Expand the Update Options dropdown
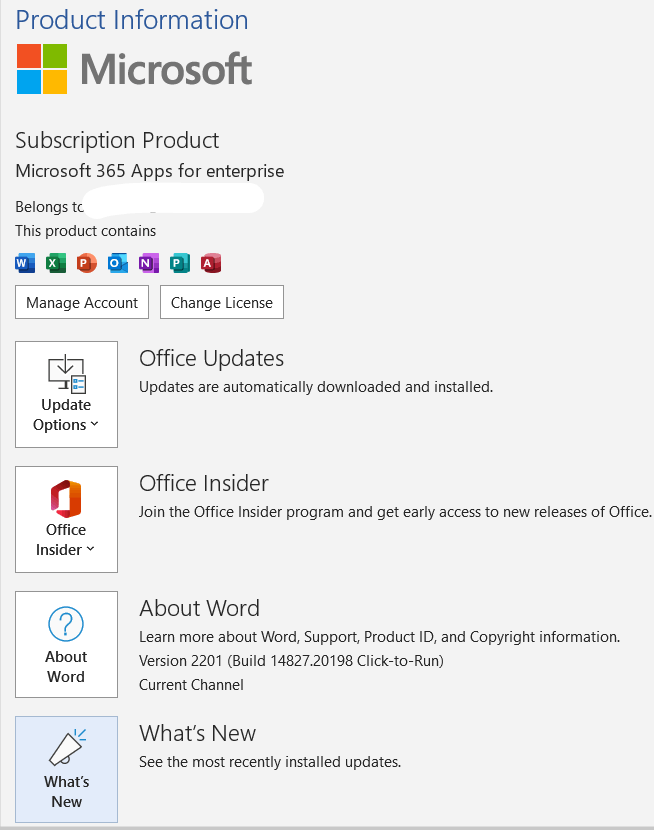The width and height of the screenshot is (654, 830). pos(67,394)
